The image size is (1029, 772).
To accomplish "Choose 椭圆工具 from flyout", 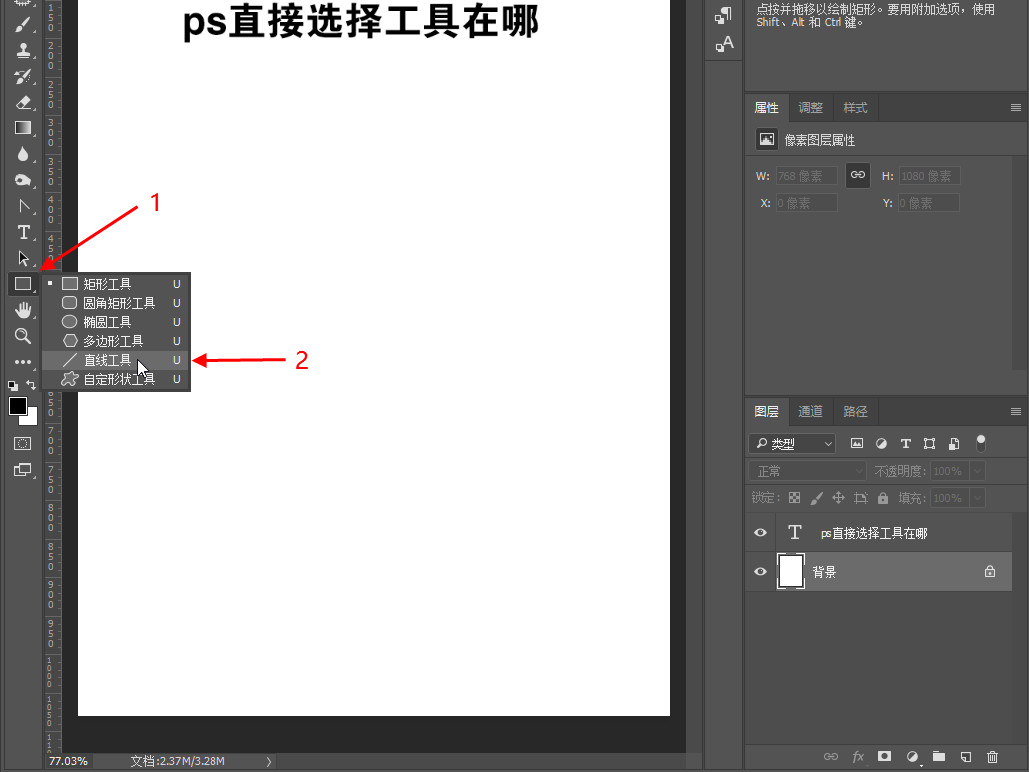I will 116,322.
